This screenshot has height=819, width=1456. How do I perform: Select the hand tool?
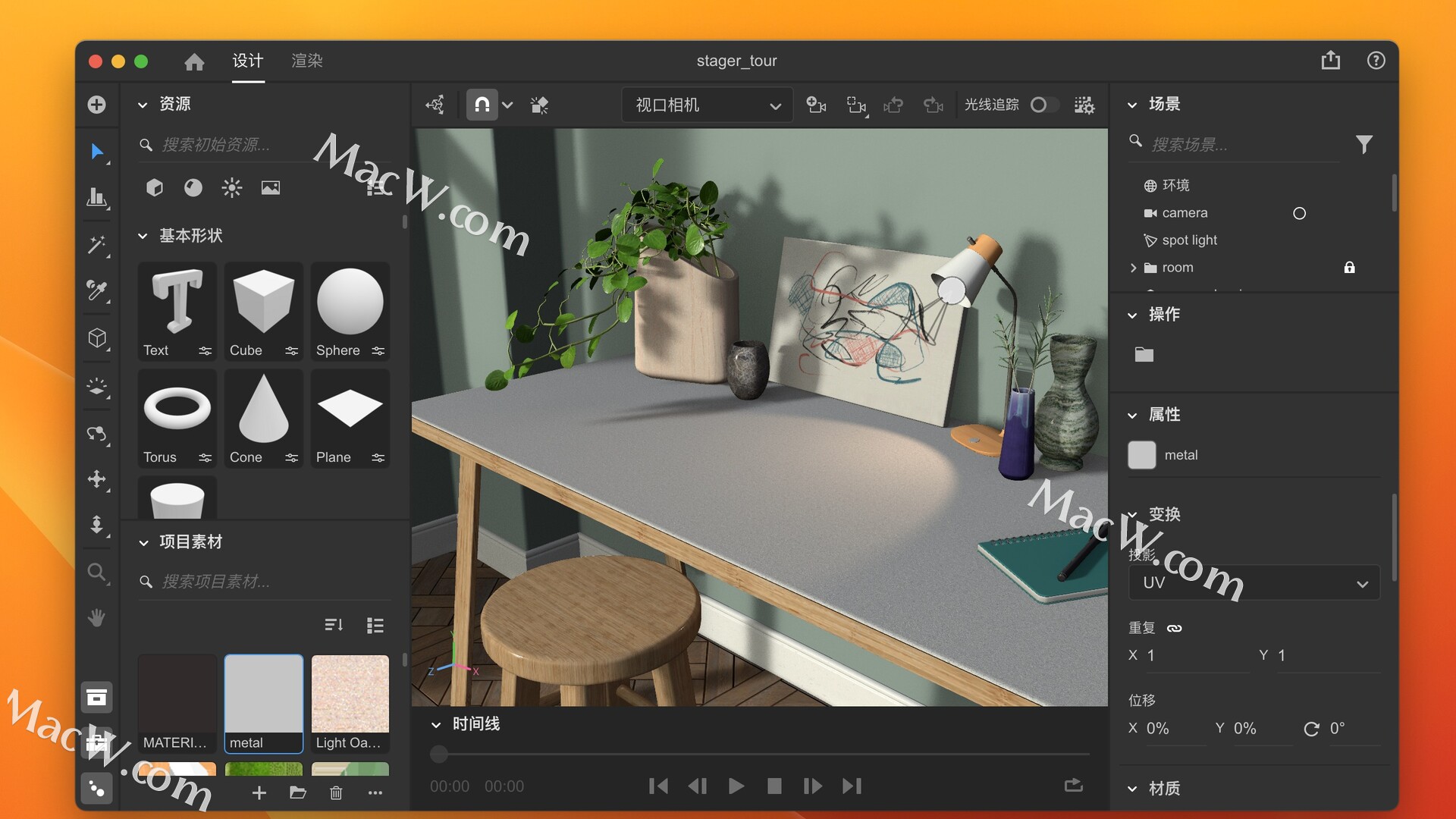coord(97,617)
